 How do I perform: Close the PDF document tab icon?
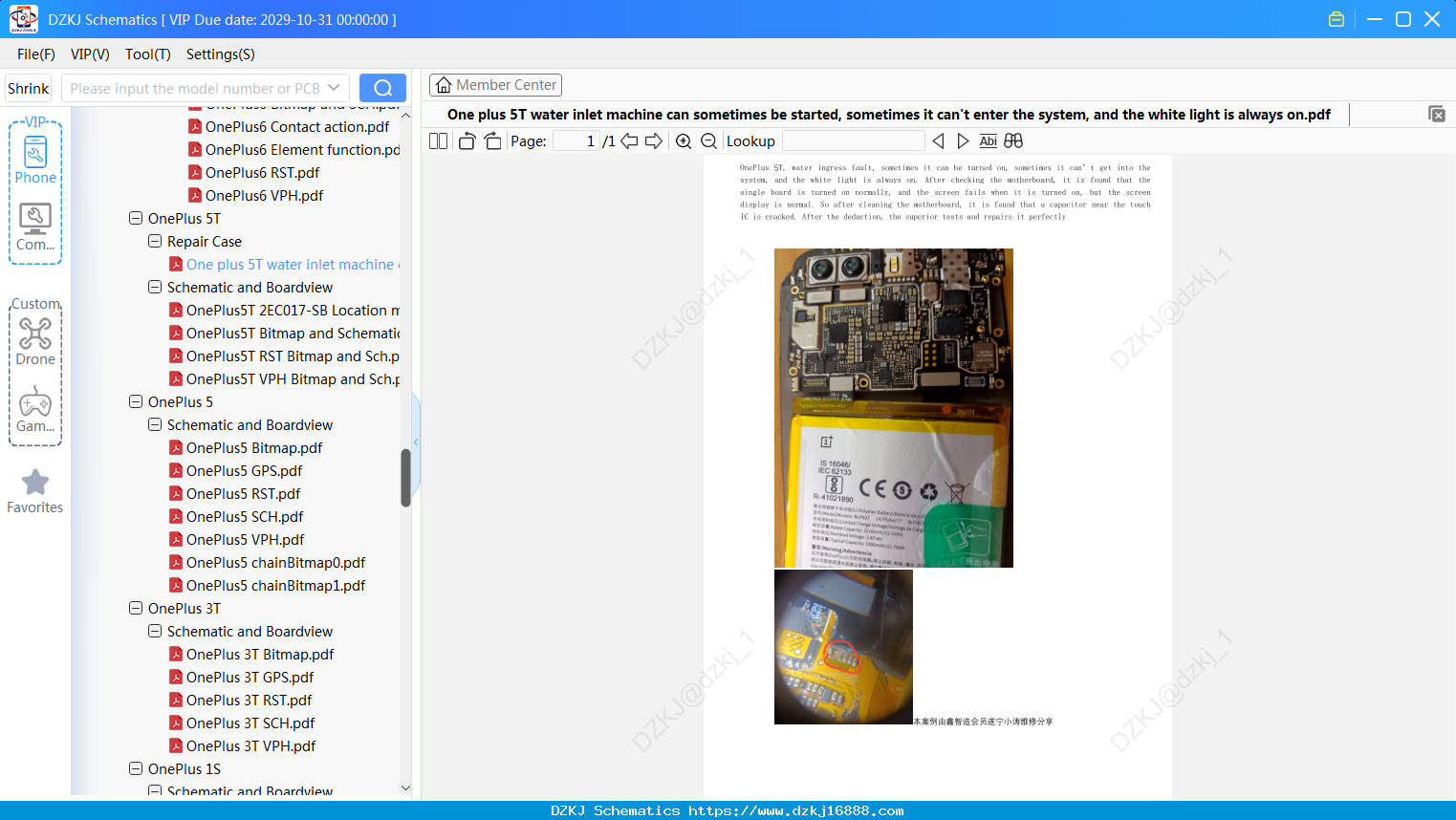click(x=1436, y=114)
